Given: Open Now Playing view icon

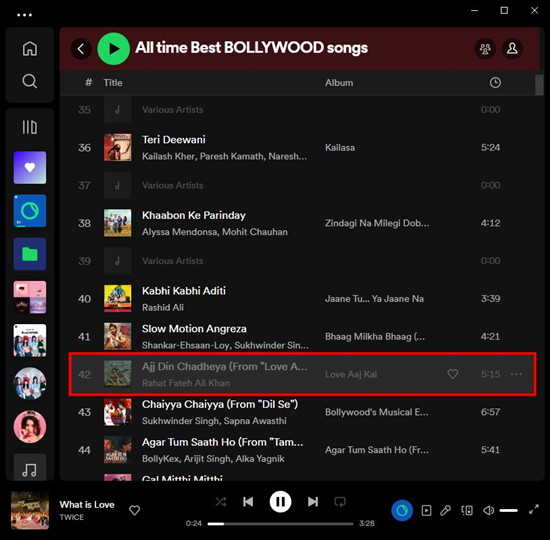Looking at the screenshot, I should point(426,510).
